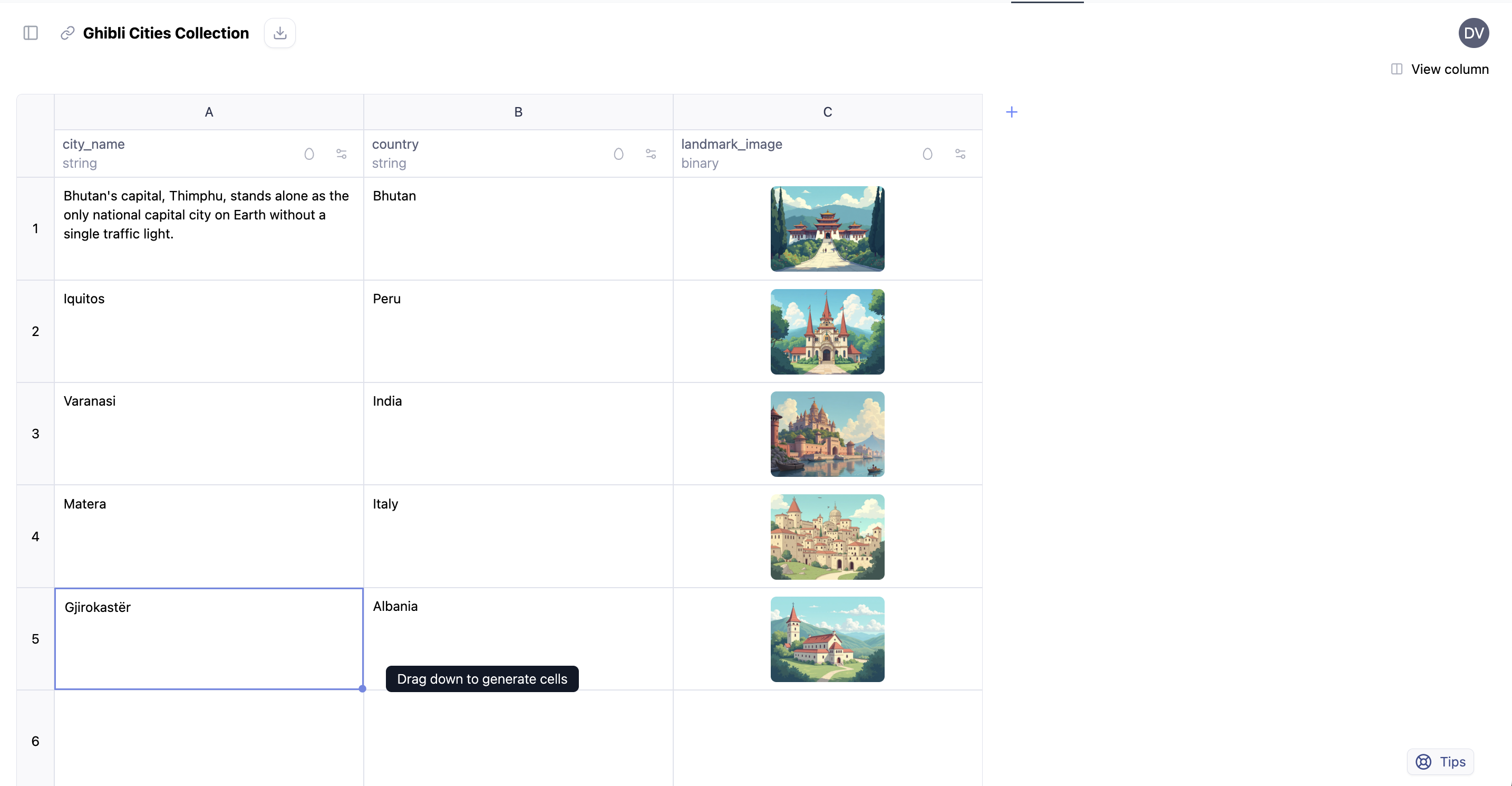The image size is (1512, 786).
Task: Open settings sliders icon for country column
Action: click(x=651, y=154)
